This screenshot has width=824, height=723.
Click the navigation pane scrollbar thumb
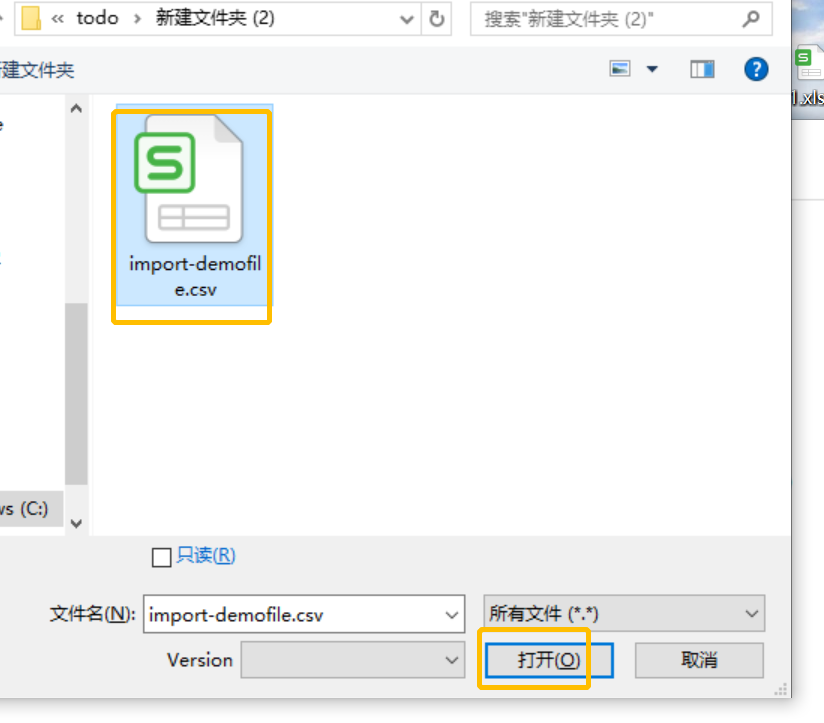coord(76,394)
